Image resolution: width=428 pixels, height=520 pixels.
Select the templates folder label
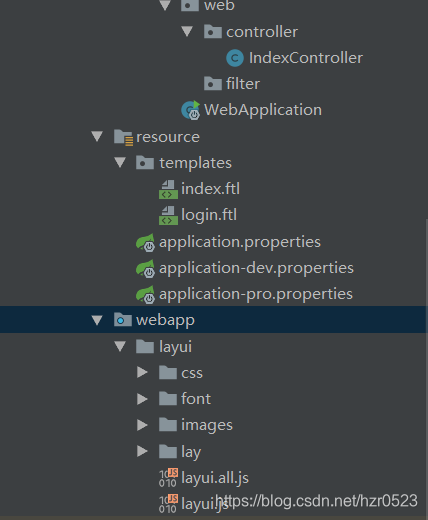click(195, 163)
